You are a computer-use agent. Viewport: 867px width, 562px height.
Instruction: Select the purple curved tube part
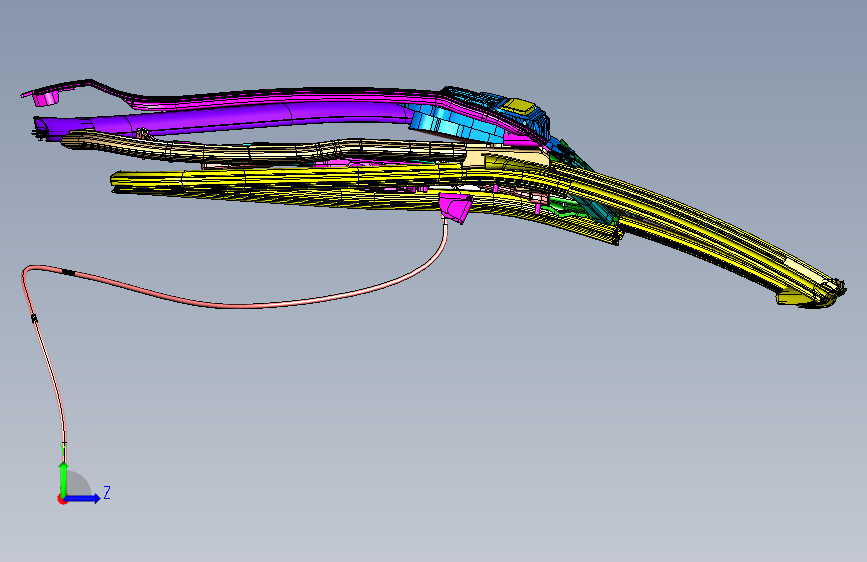[x=221, y=116]
